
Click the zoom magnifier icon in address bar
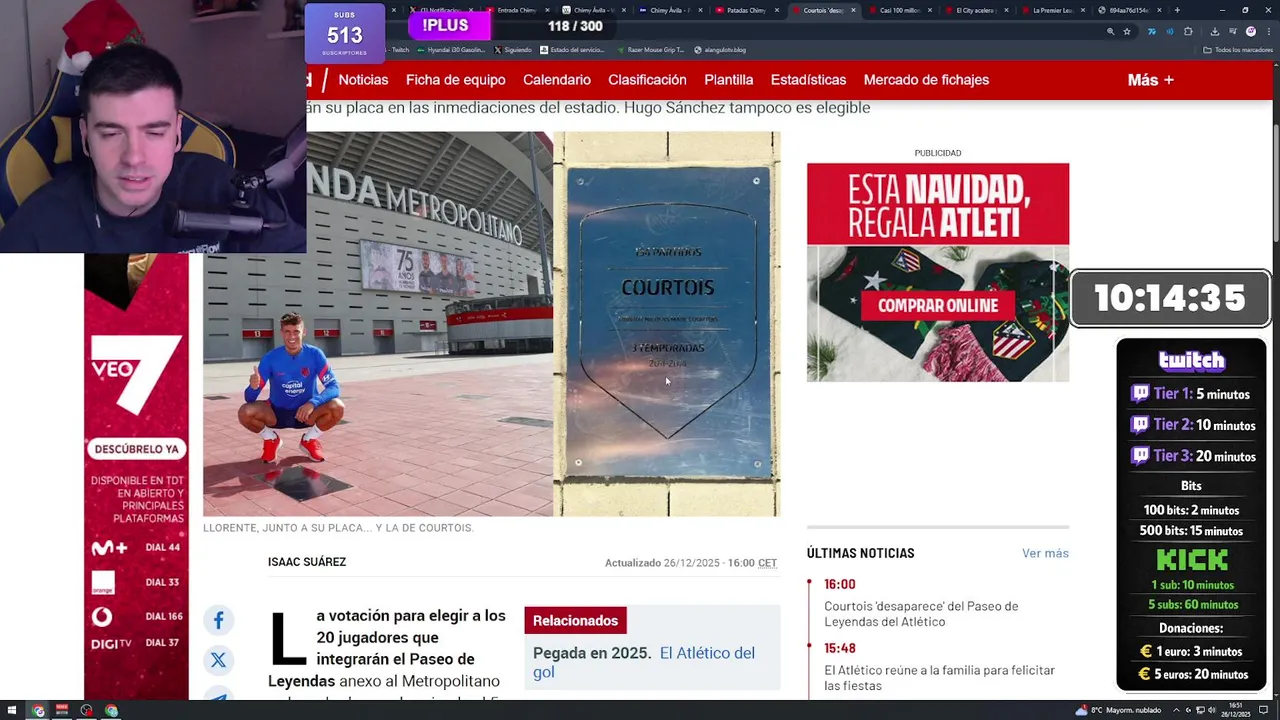[1110, 31]
